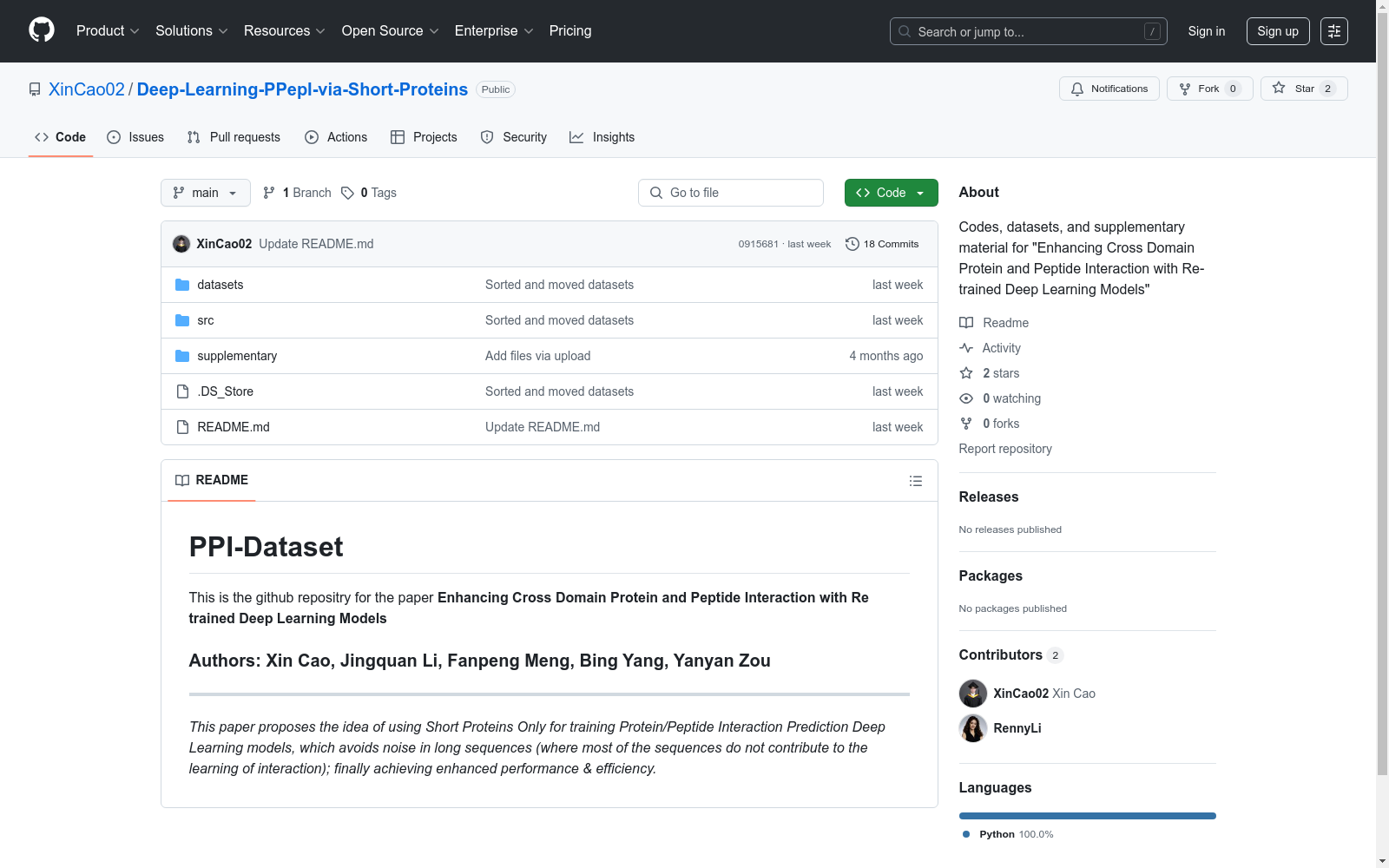The image size is (1389, 868).
Task: Click the watching eye icon
Action: [x=966, y=398]
